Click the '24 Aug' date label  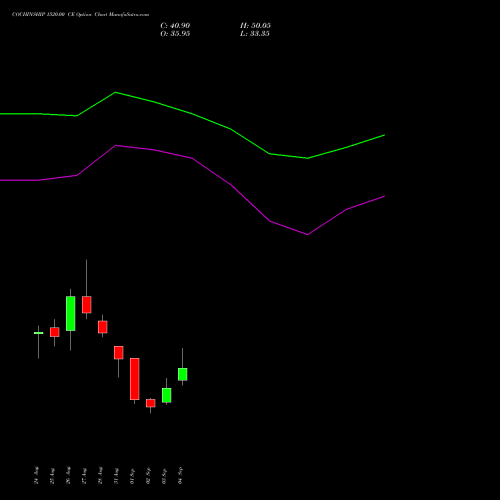tap(36, 475)
